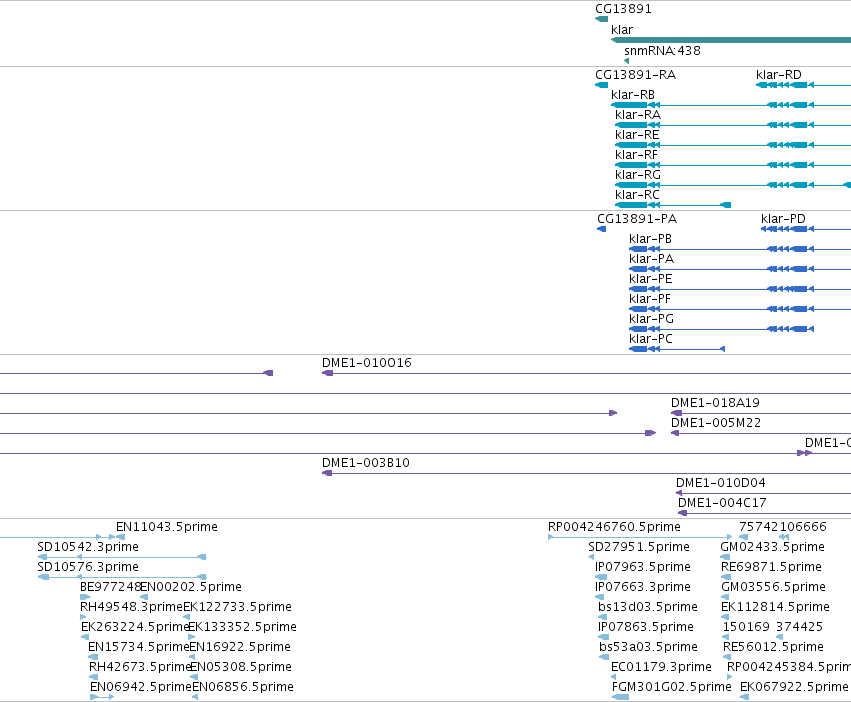Open the CG13891-RA transcript

coord(636,75)
